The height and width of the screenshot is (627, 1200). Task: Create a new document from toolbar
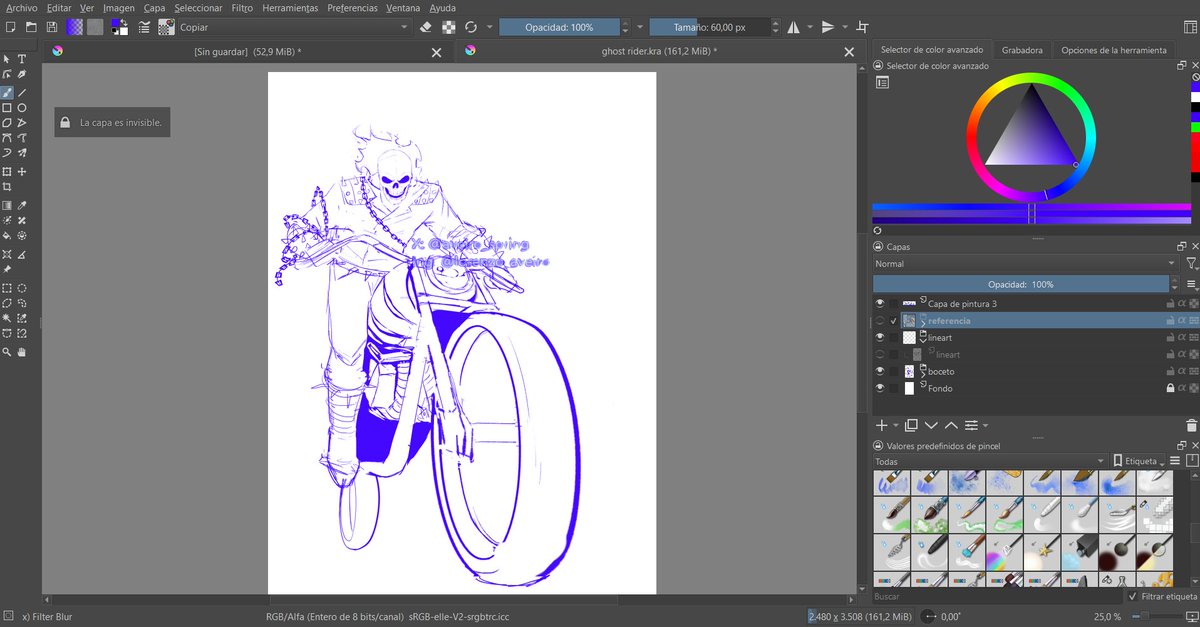pyautogui.click(x=9, y=27)
